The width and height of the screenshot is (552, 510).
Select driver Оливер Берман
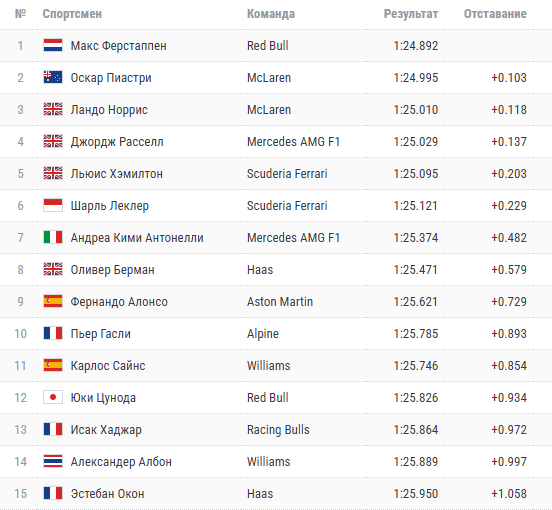pyautogui.click(x=112, y=270)
